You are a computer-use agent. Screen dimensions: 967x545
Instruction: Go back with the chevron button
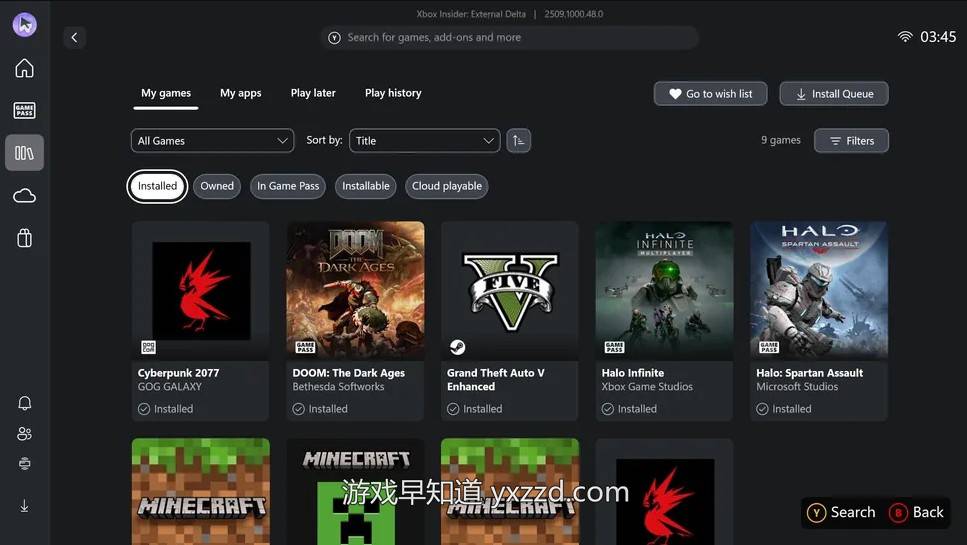[75, 38]
